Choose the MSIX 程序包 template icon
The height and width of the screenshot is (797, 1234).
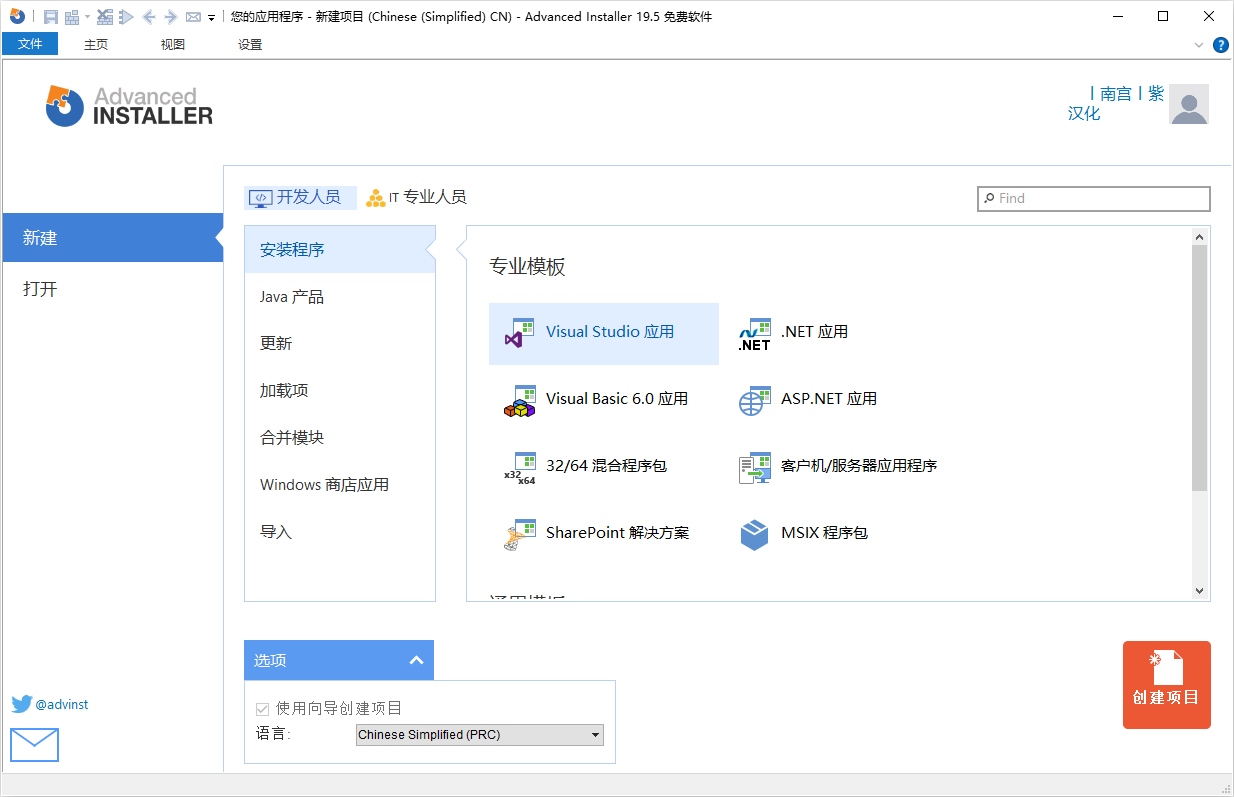(x=754, y=534)
